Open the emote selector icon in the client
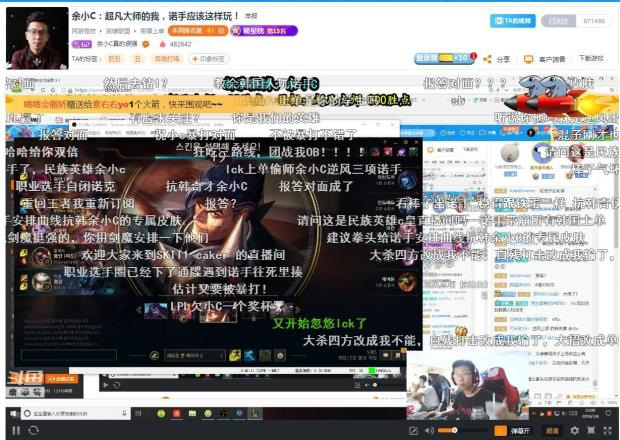This screenshot has height=440, width=620. 280,355
